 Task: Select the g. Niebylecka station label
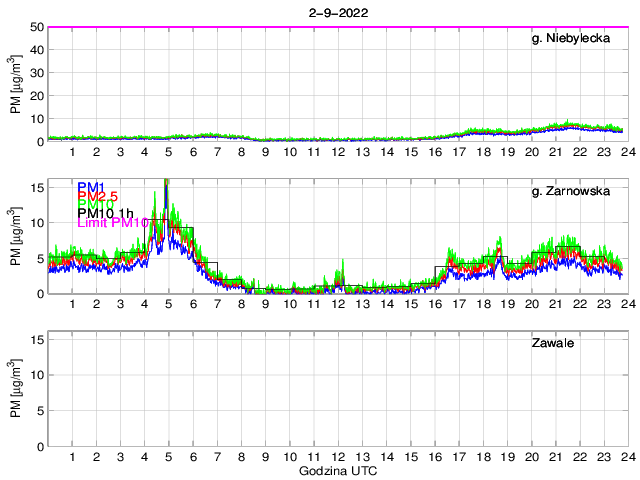577,39
